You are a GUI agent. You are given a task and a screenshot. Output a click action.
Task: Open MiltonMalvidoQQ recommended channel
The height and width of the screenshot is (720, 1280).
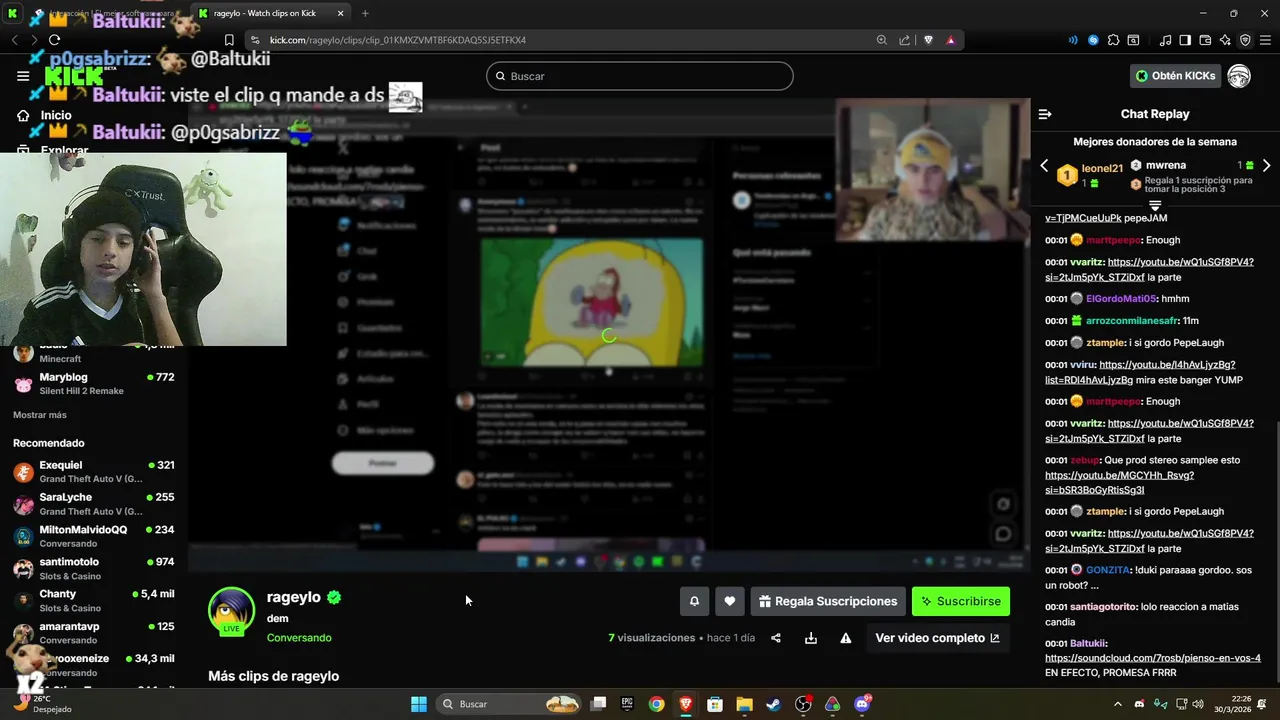(x=94, y=536)
